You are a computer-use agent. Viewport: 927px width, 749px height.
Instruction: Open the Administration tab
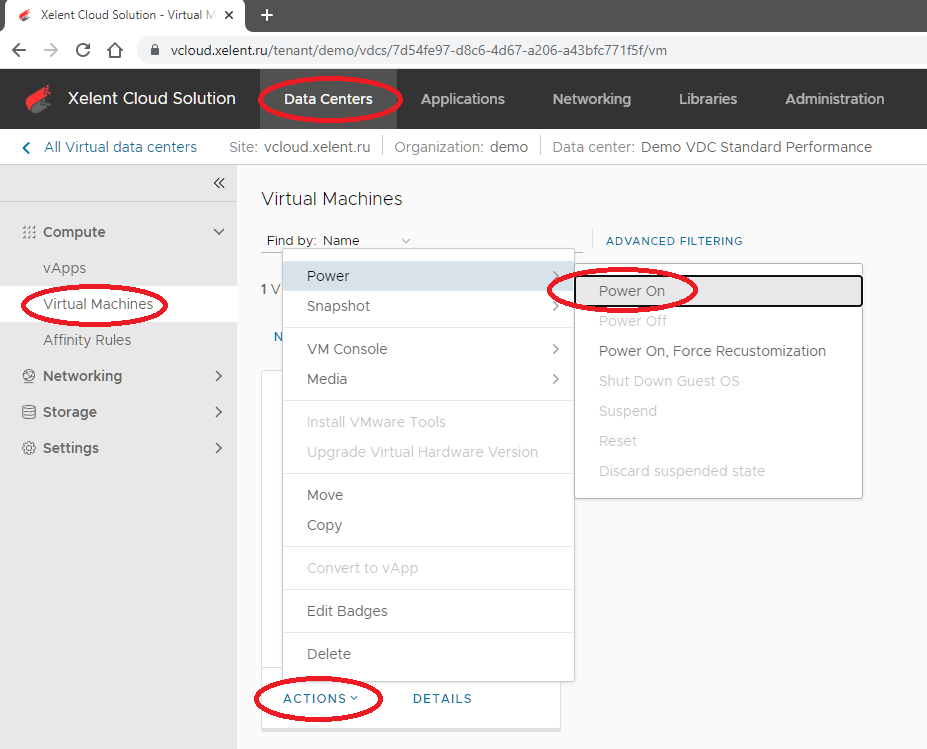[x=834, y=99]
